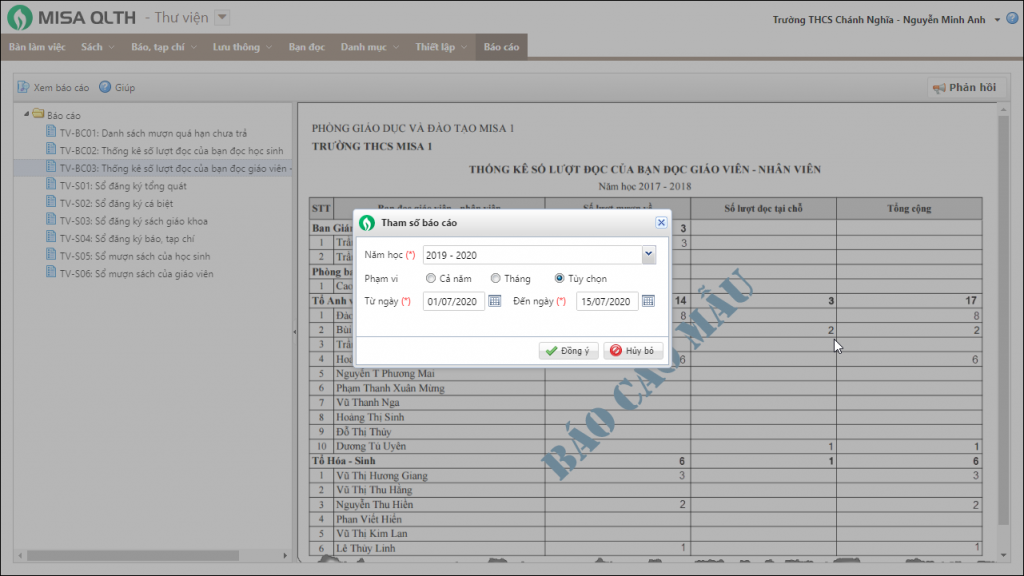Select TV-BC01: Danh sách mượn quá hạn chưa trả
1024x576 pixels.
tap(153, 133)
